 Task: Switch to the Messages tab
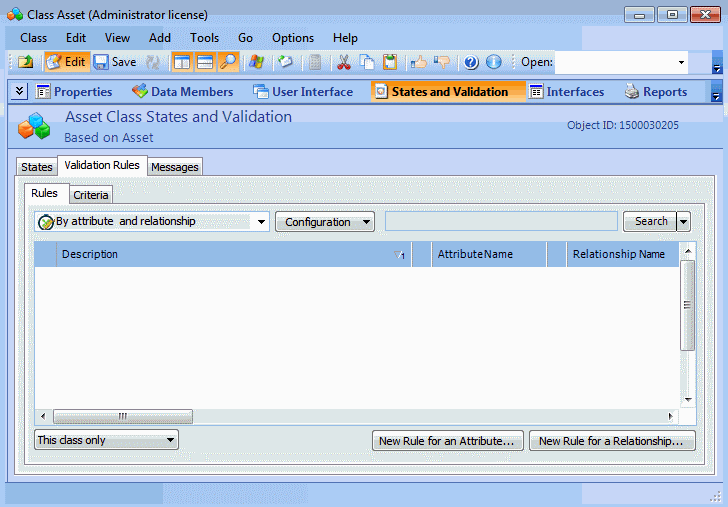pyautogui.click(x=175, y=167)
